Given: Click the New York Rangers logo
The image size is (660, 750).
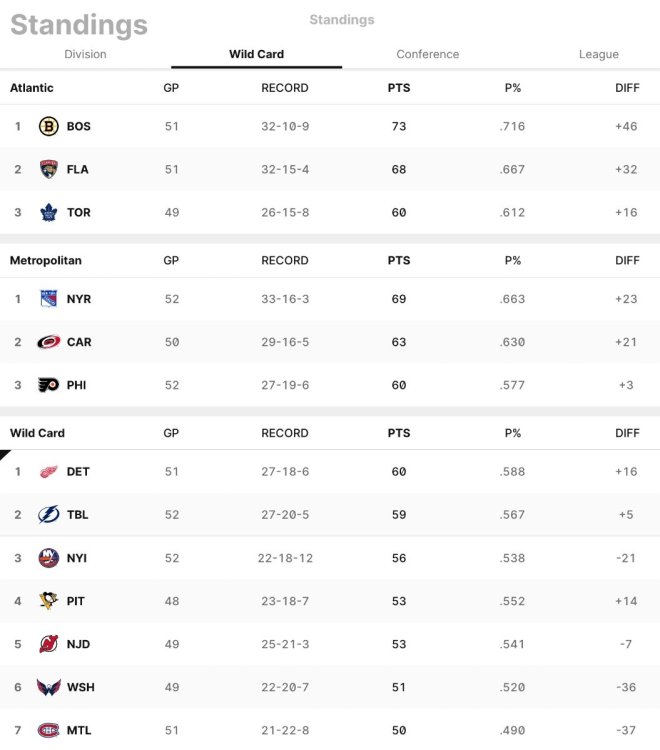Looking at the screenshot, I should 48,298.
